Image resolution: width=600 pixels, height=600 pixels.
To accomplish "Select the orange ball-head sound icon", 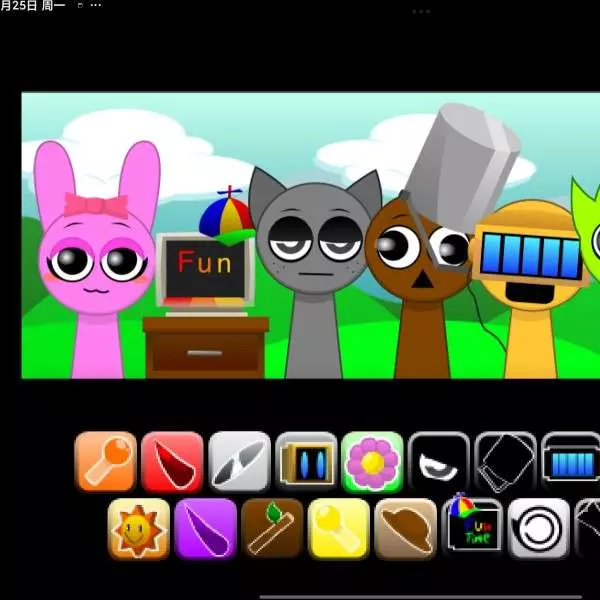I will click(x=106, y=461).
